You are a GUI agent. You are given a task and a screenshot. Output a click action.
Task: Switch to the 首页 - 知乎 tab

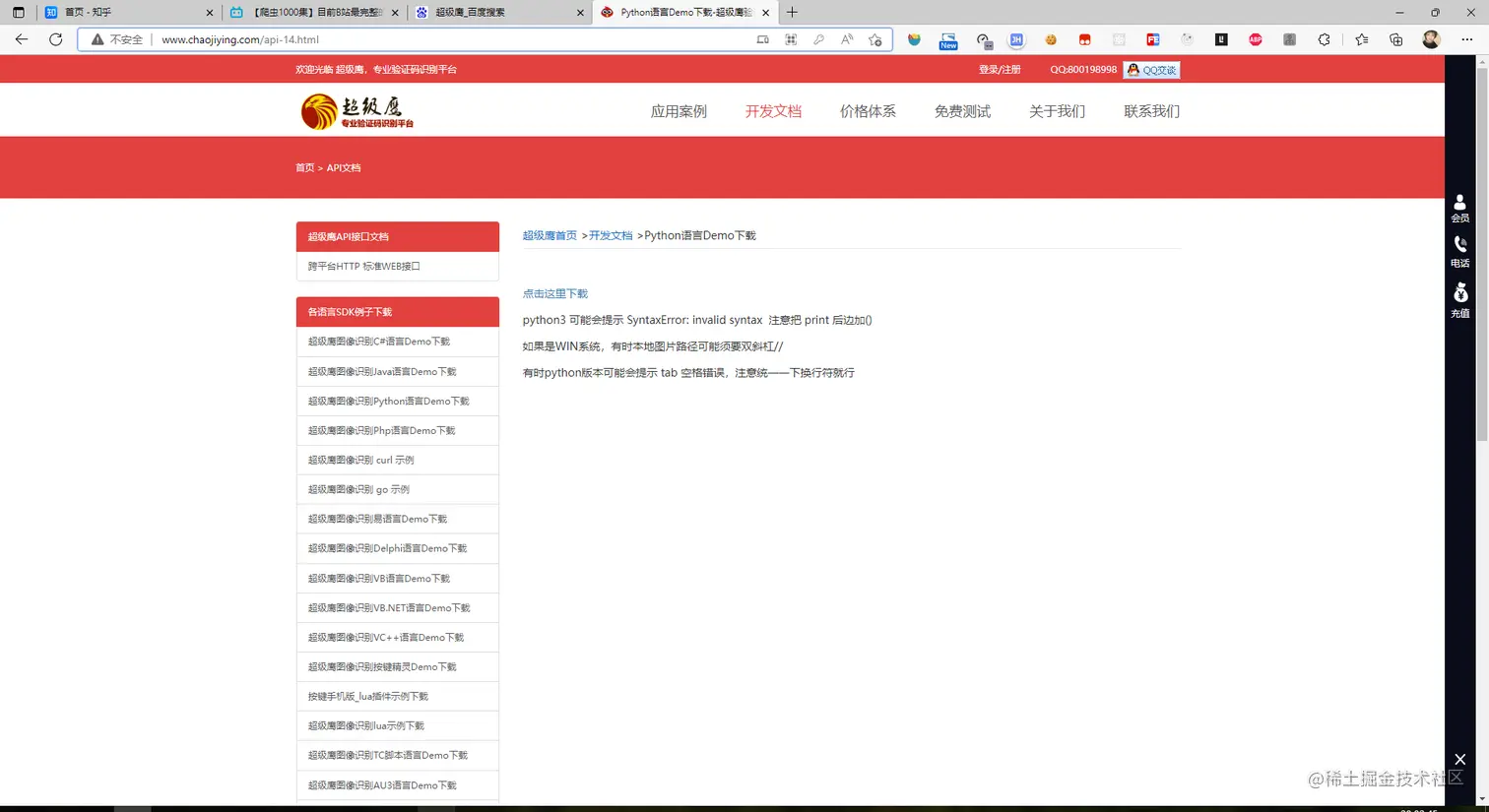click(x=130, y=13)
